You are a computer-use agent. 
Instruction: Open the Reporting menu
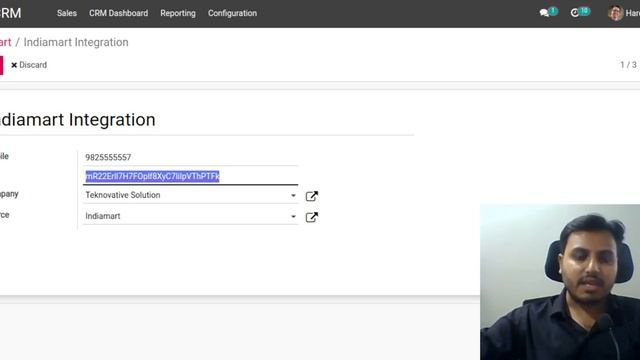click(x=178, y=13)
